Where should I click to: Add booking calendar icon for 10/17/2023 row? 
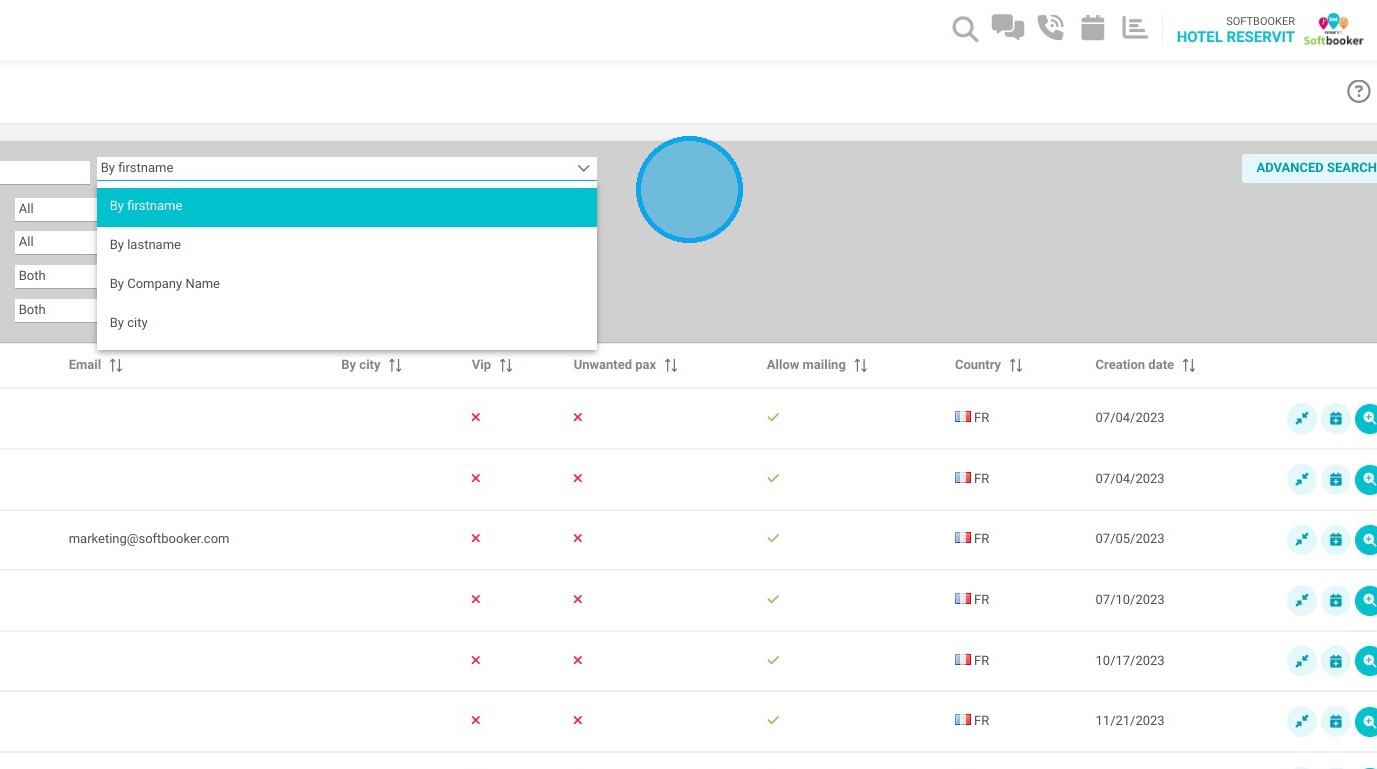[x=1336, y=661]
